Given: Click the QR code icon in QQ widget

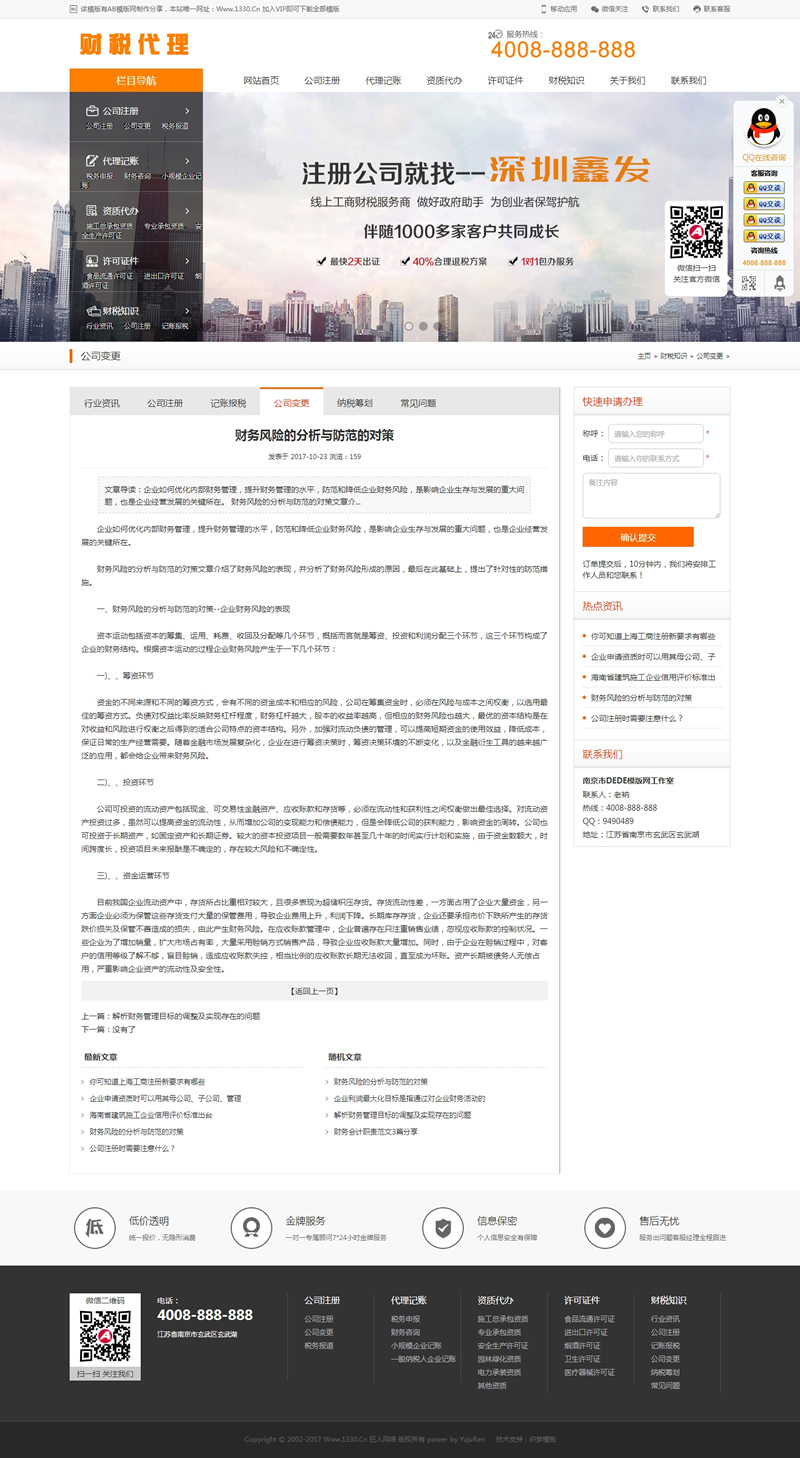Looking at the screenshot, I should pos(749,283).
